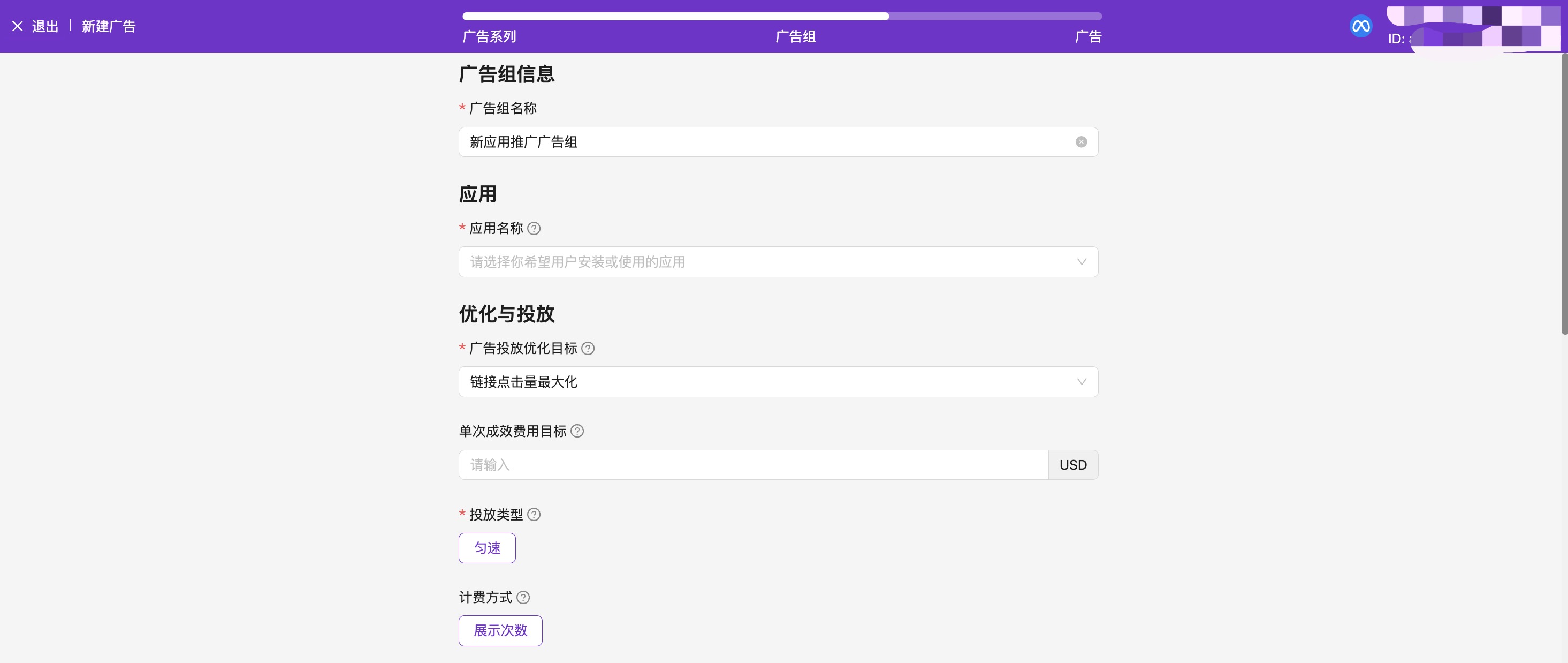Go to the 广告 step
This screenshot has height=663, width=1568.
[x=1089, y=36]
